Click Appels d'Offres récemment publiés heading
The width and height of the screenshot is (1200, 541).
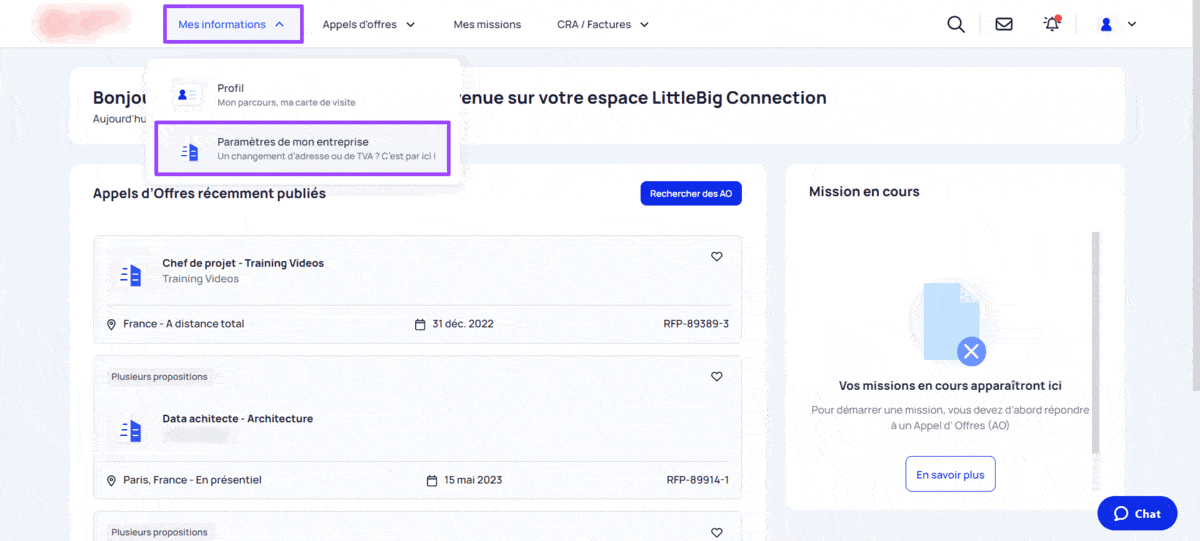tap(209, 193)
